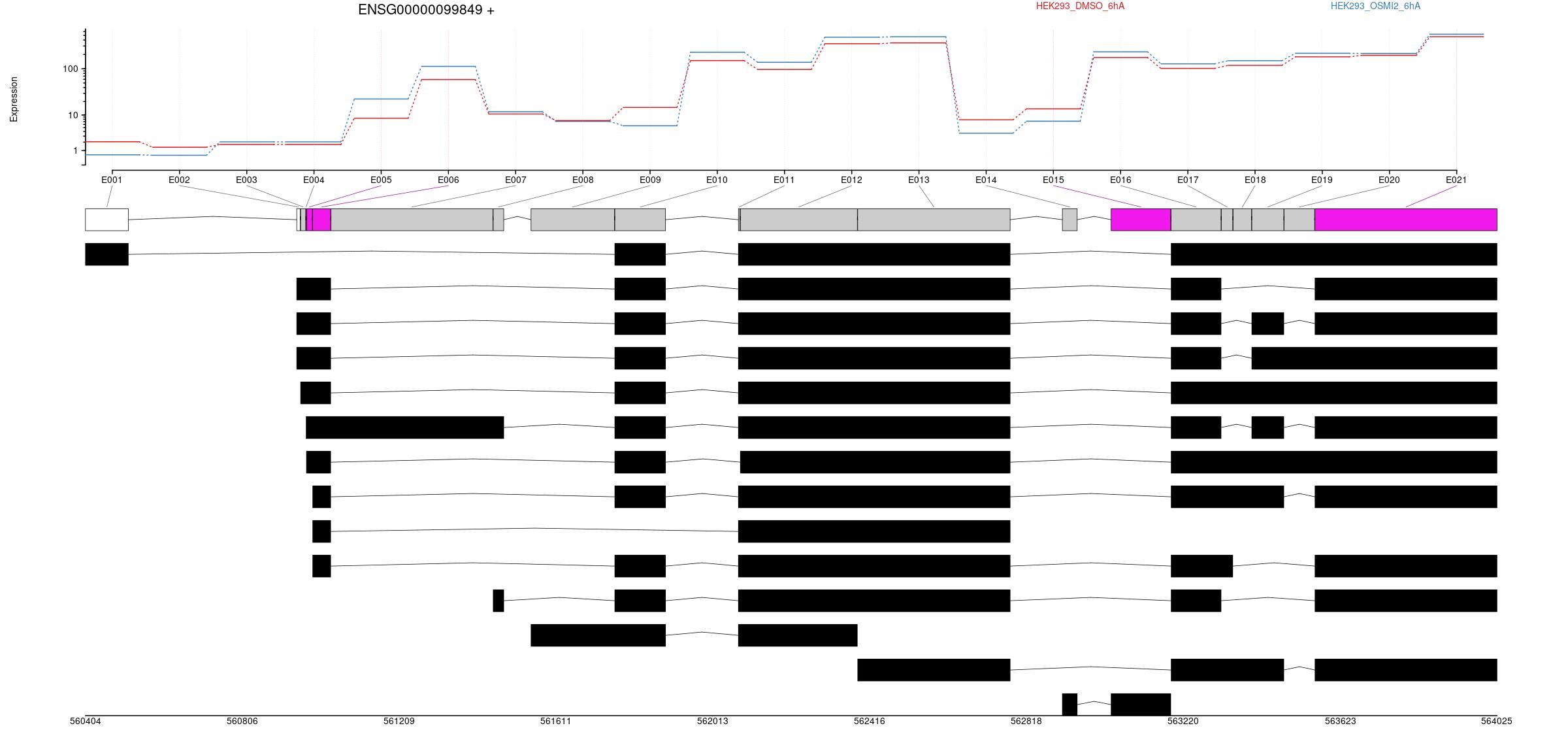Click the grey E013 exon box in gene model

pos(934,220)
